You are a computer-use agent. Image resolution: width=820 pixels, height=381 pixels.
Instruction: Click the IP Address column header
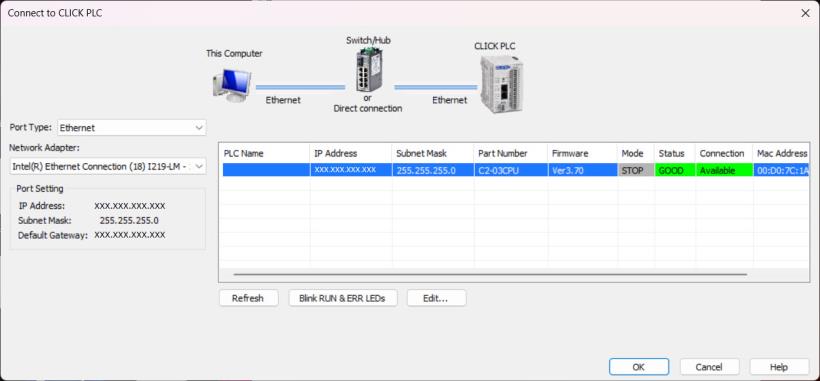[x=350, y=154]
